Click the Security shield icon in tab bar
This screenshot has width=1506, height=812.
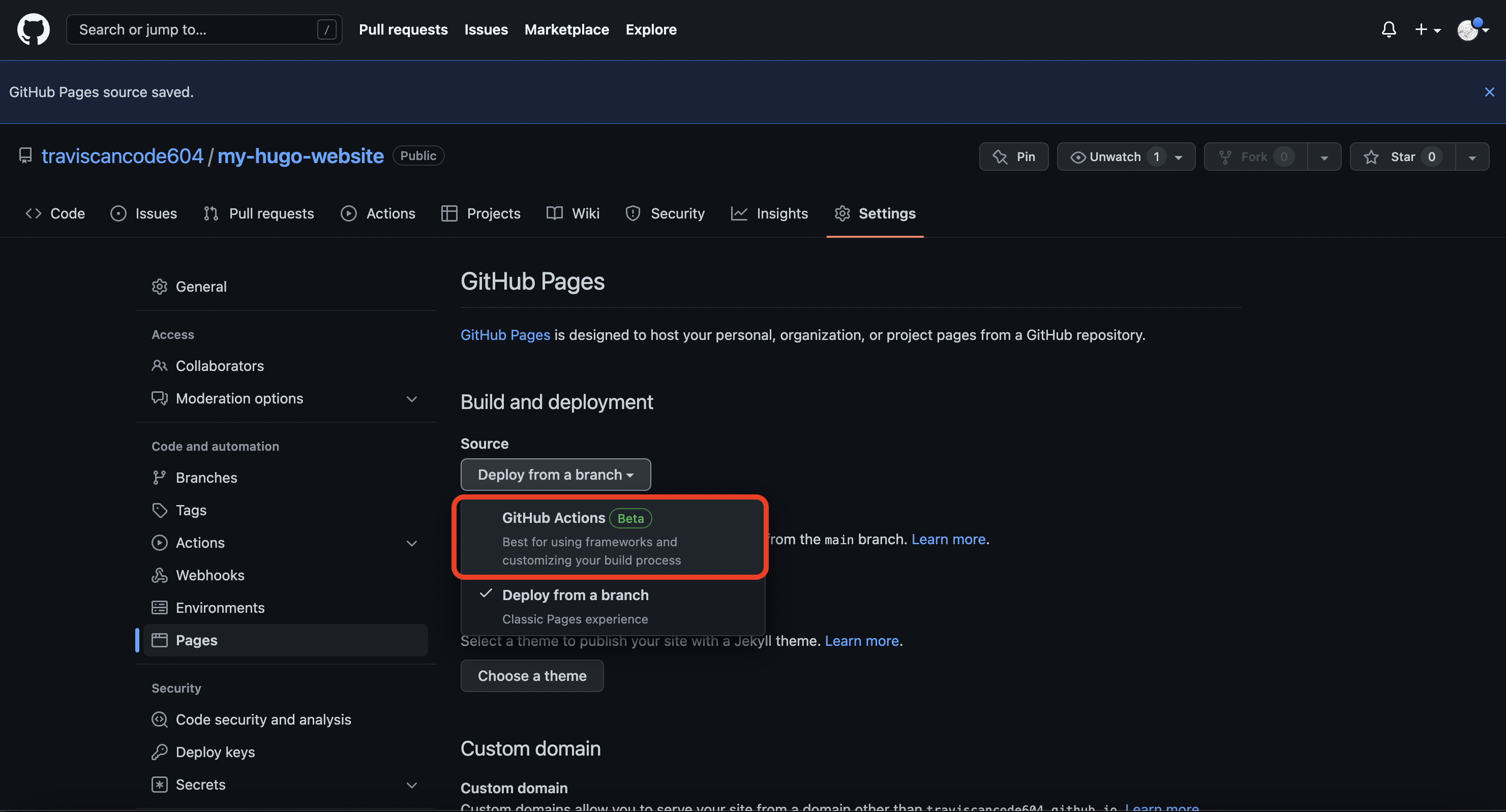point(632,213)
